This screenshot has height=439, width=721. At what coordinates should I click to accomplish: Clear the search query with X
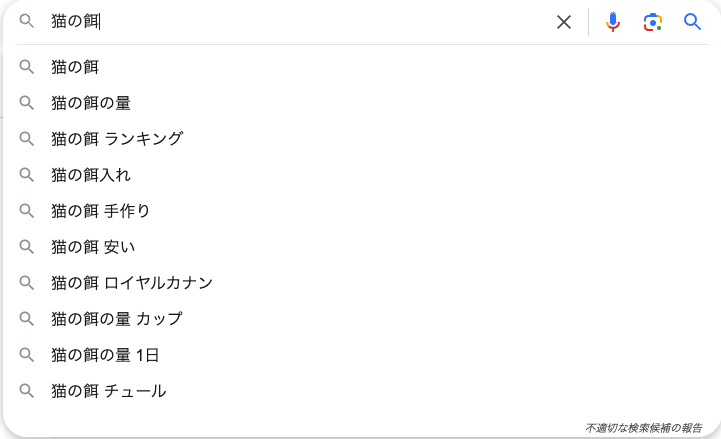coord(564,22)
